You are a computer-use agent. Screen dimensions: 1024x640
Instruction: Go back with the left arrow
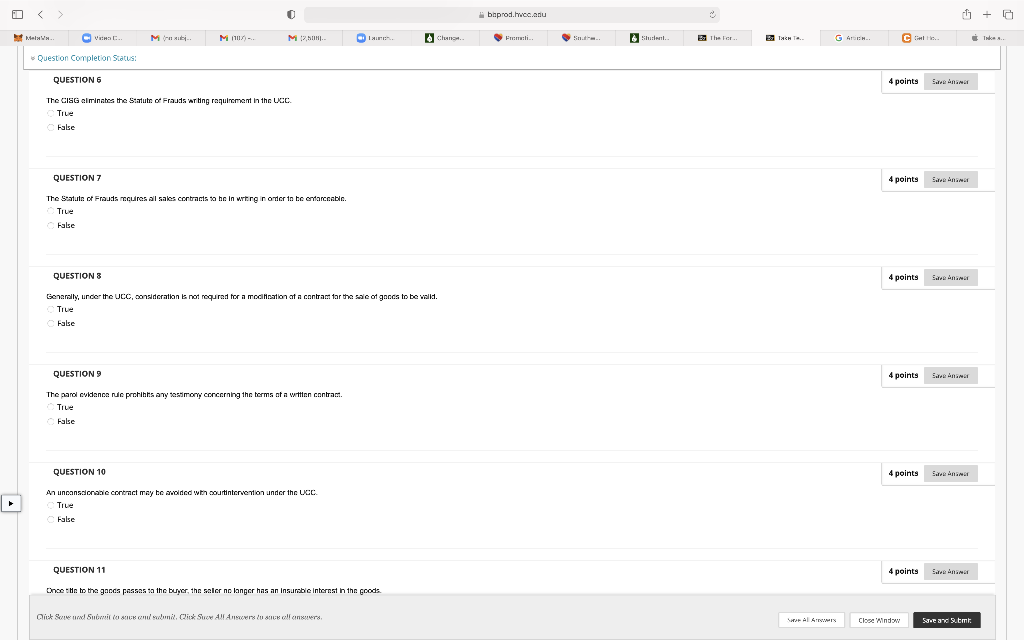pyautogui.click(x=40, y=14)
